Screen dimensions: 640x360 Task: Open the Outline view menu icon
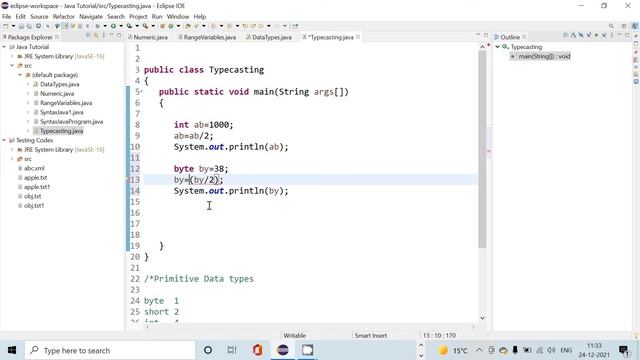(x=611, y=36)
